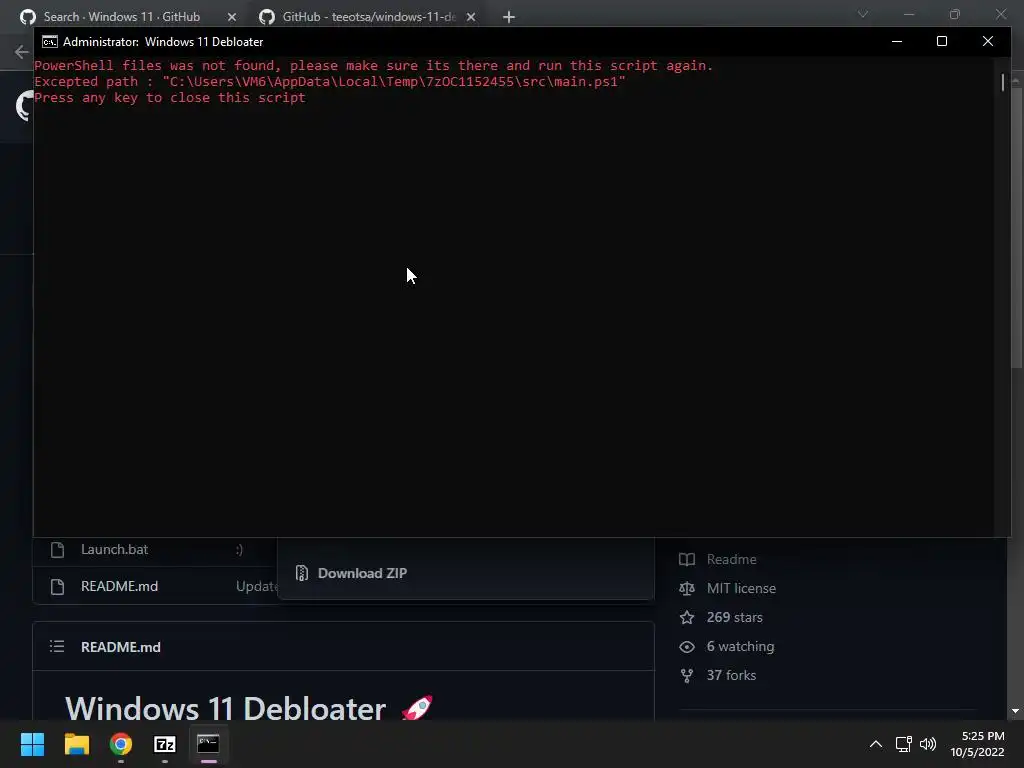Close the teeotsa GitHub repo tab
The image size is (1024, 768).
point(471,17)
